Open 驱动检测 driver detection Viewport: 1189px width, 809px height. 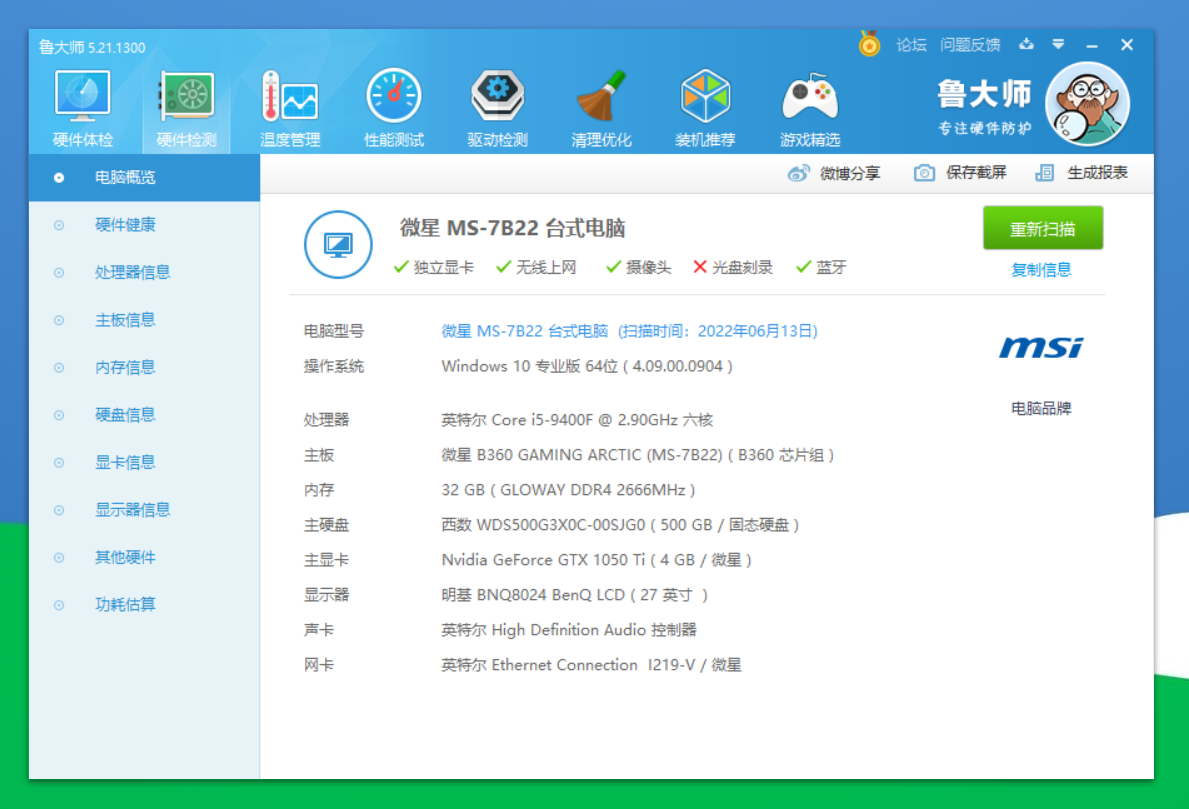[x=497, y=108]
